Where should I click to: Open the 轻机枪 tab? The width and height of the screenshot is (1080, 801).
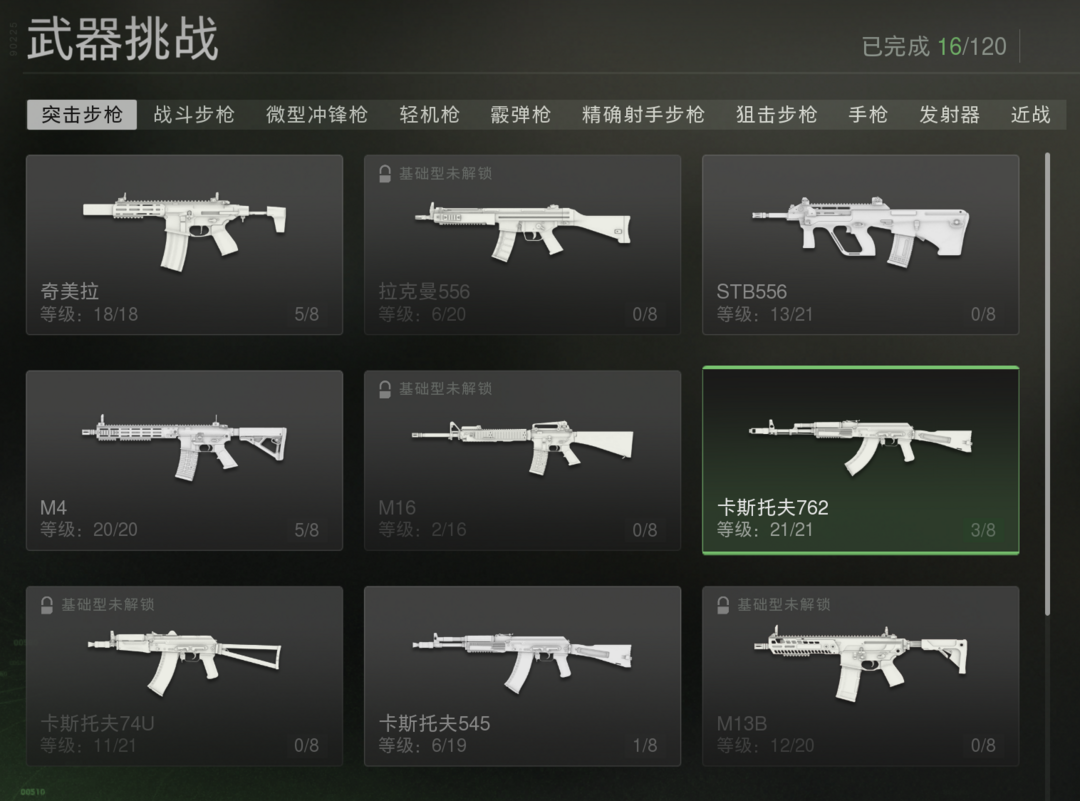tap(429, 114)
